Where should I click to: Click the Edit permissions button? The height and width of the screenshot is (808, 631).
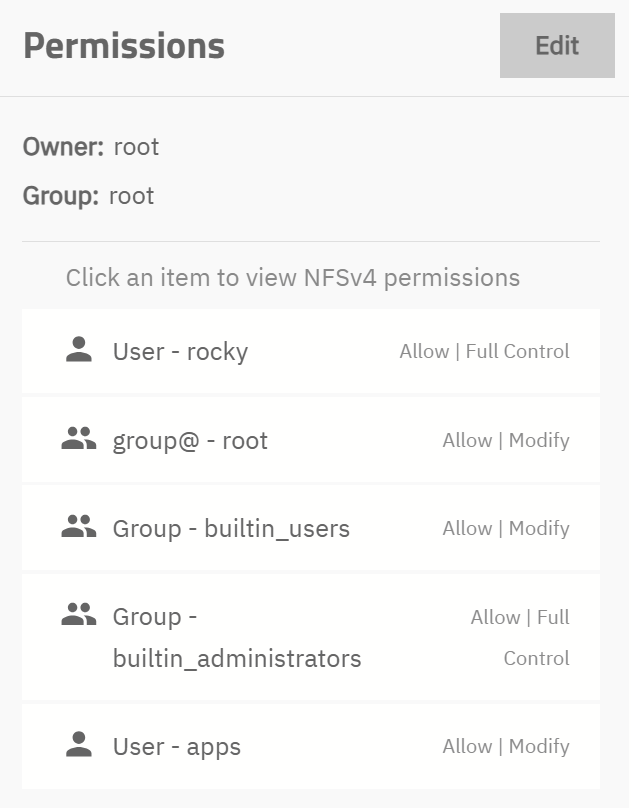pyautogui.click(x=557, y=45)
